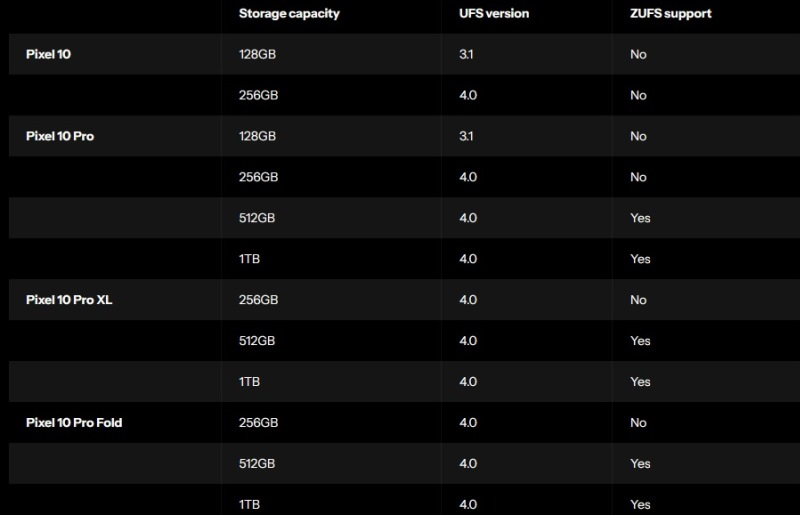Click the No ZUFS cell in Pixel 10 row

click(638, 54)
